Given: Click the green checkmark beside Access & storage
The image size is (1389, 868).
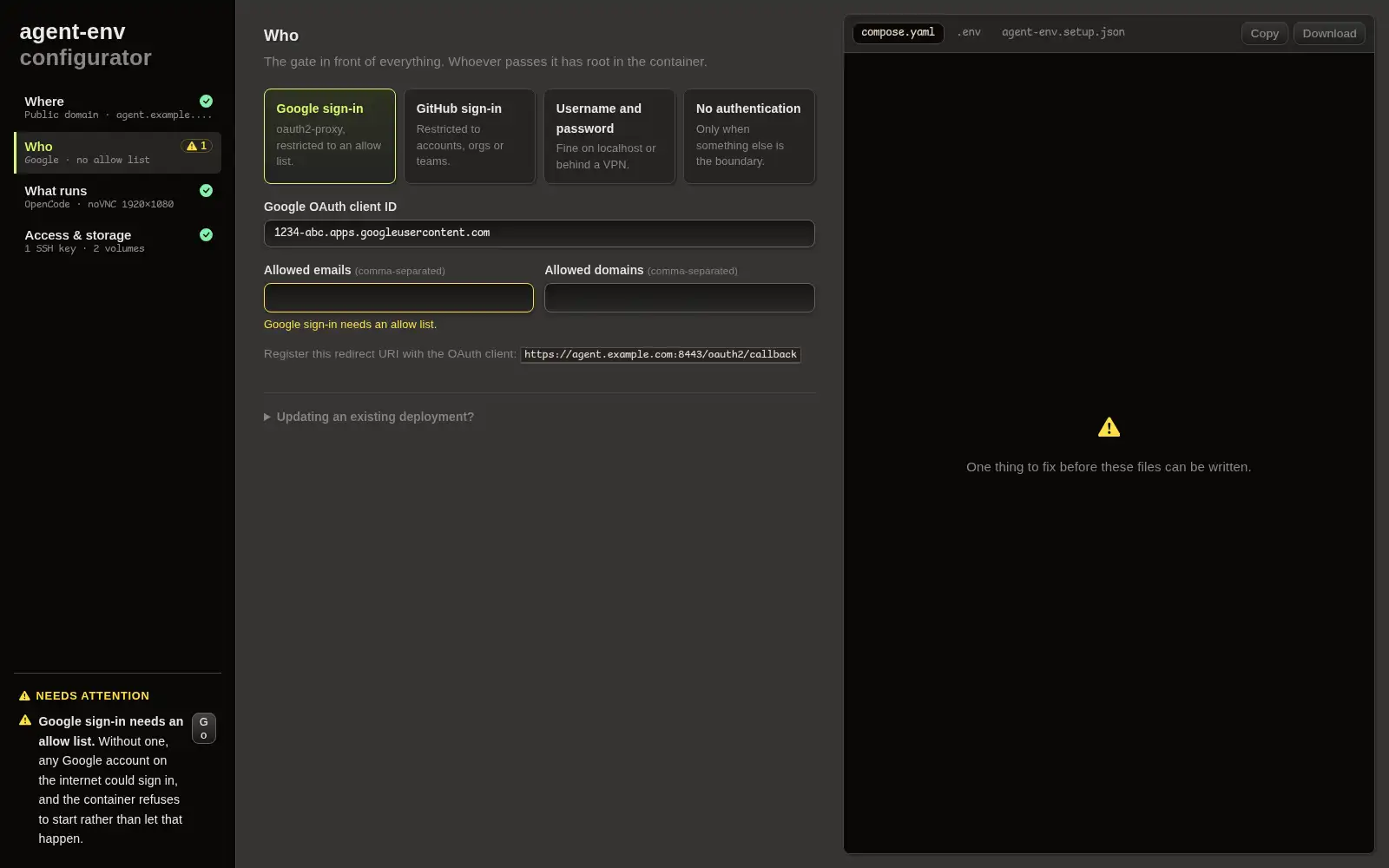Looking at the screenshot, I should 206,234.
